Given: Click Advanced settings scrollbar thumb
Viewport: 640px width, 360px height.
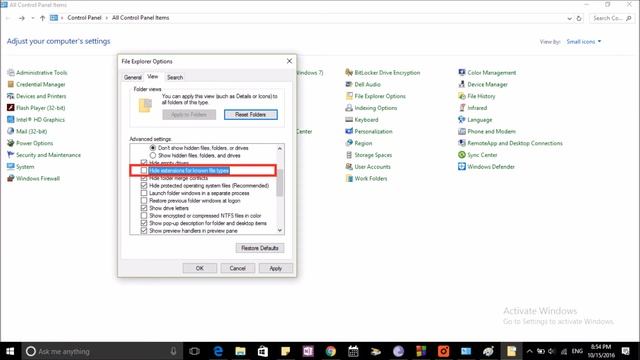Looking at the screenshot, I should [280, 182].
